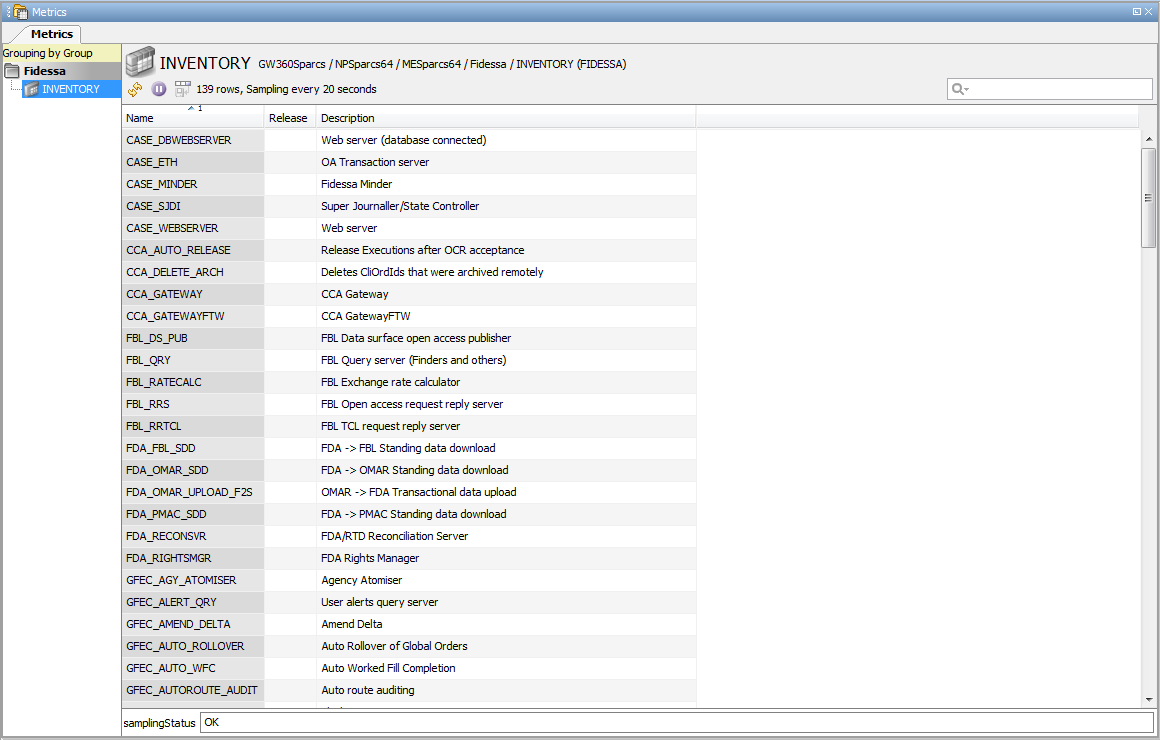Sort by the Release column header

[290, 118]
